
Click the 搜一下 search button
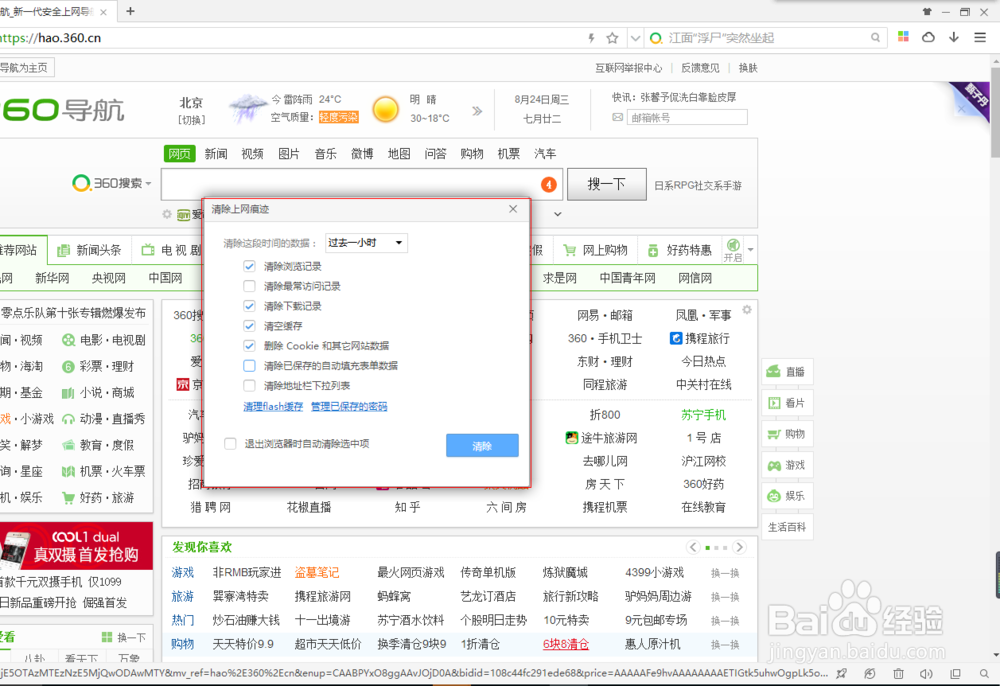point(607,184)
